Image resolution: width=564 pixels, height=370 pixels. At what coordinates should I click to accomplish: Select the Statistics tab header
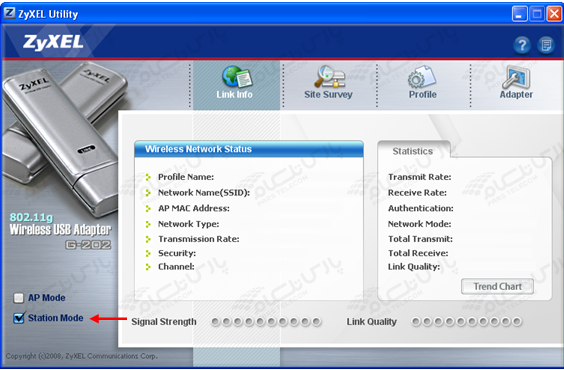click(x=413, y=151)
